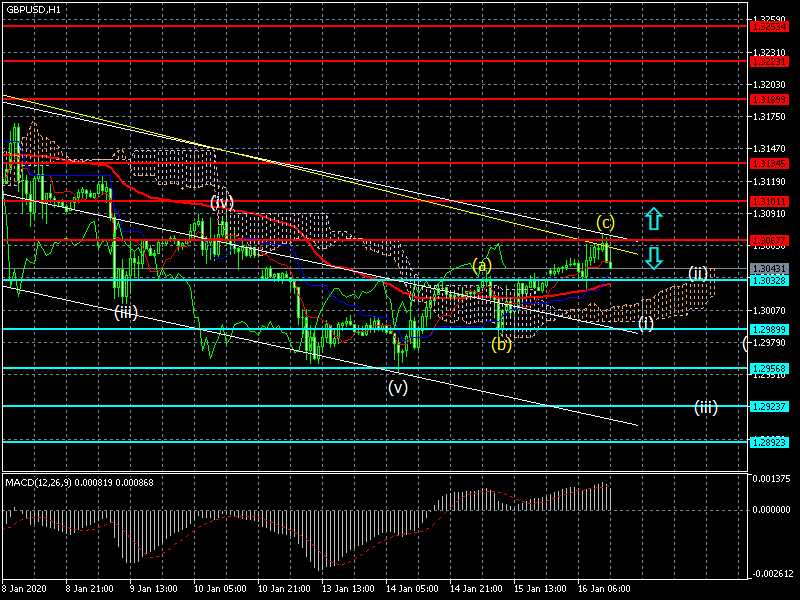Select the 1.29790 axis price value
800x600 pixels.
coord(769,342)
